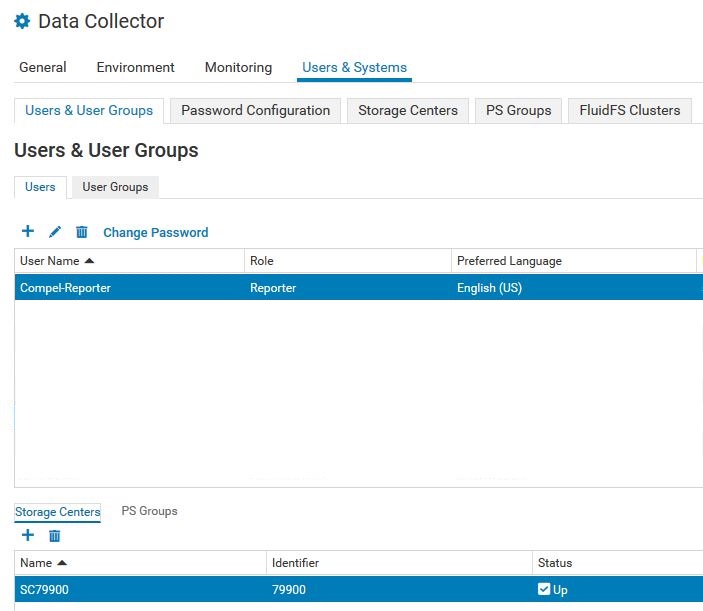Click the Data Collector gear icon

(x=22, y=21)
